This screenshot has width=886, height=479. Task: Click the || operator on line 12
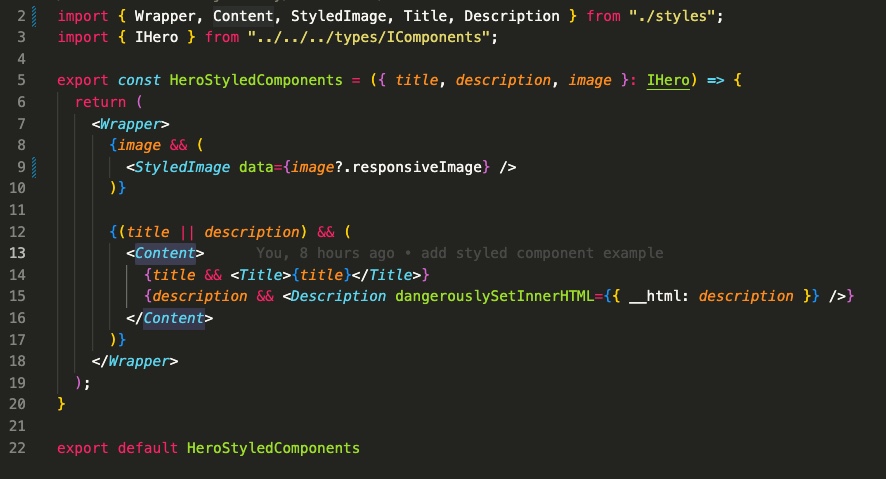[186, 232]
